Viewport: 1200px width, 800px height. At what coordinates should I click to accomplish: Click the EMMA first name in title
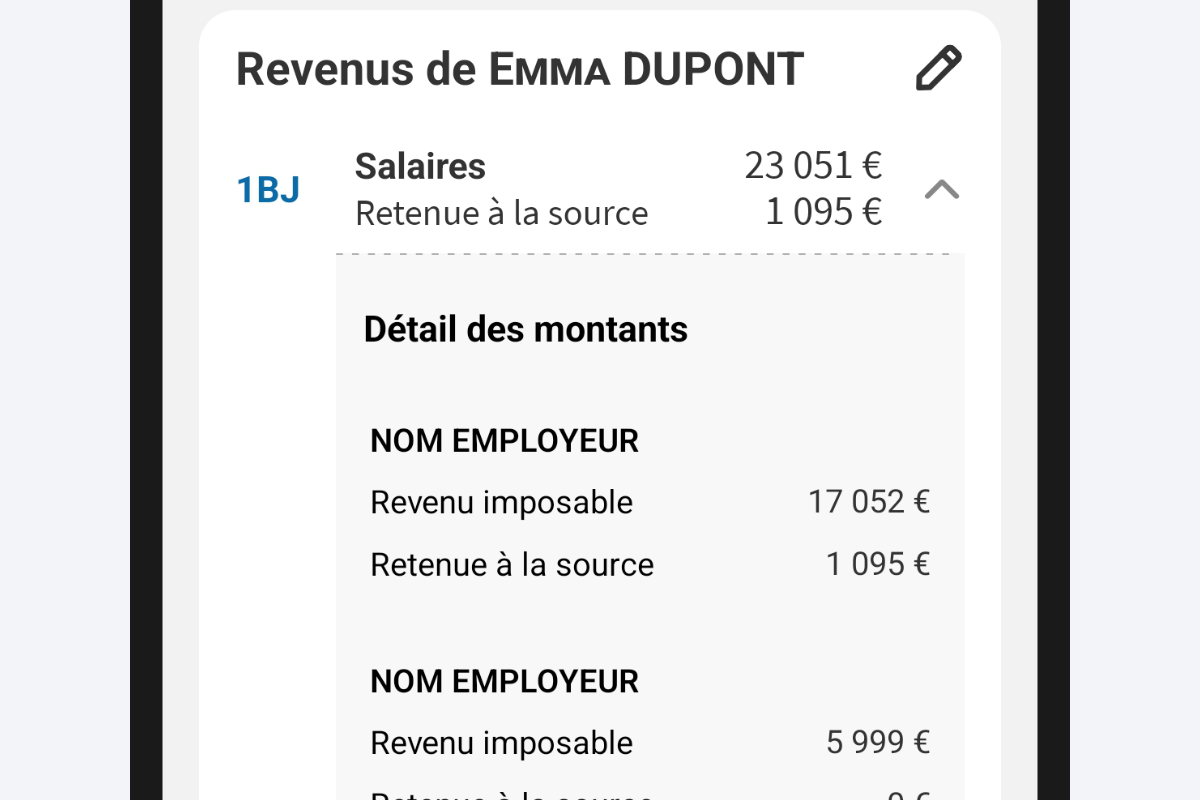pyautogui.click(x=549, y=70)
